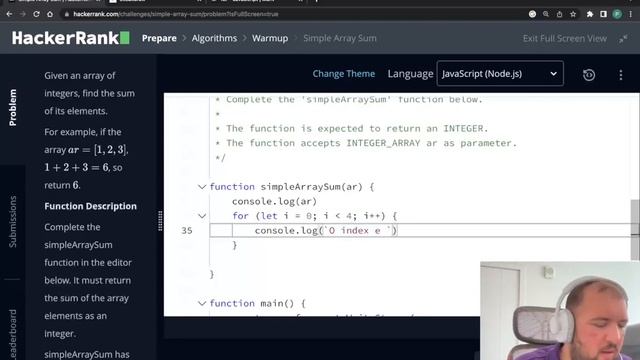The width and height of the screenshot is (640, 360).
Task: Click the hackerrank.com URL in the address bar
Action: point(176,14)
